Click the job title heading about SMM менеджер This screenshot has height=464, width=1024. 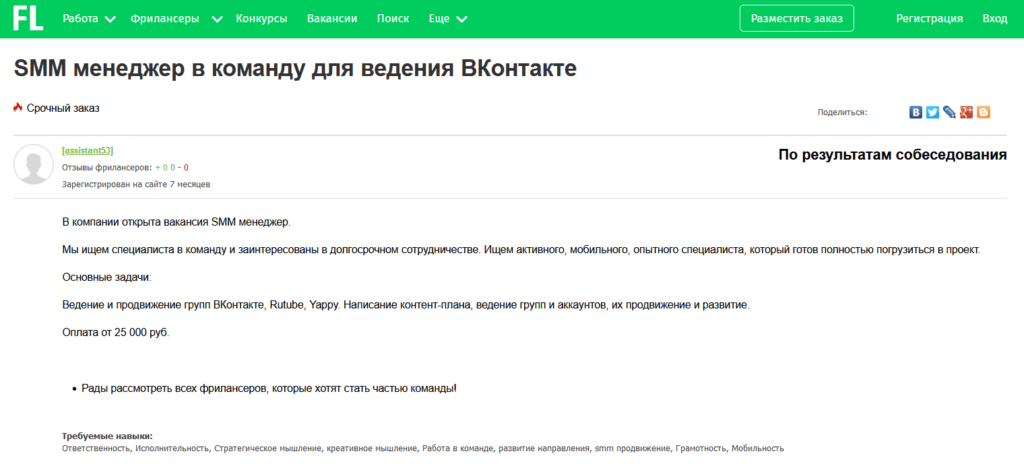point(295,69)
